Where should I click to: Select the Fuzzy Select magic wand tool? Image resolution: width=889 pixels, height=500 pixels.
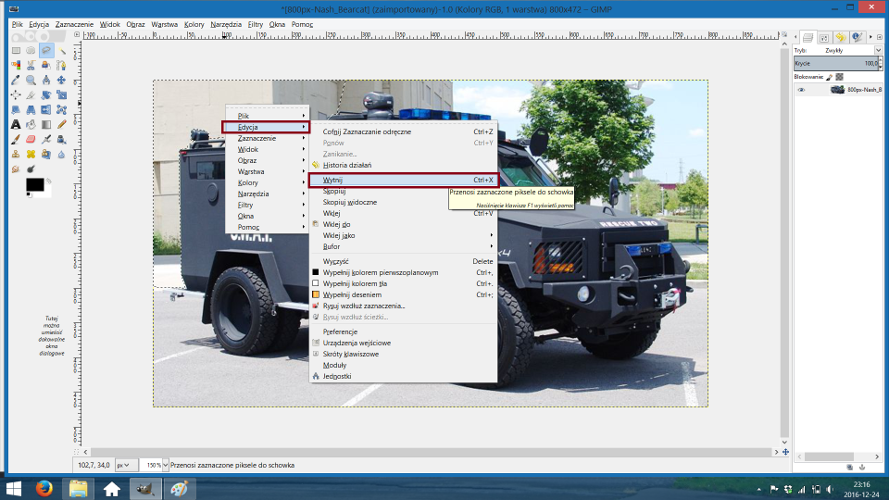pos(61,50)
